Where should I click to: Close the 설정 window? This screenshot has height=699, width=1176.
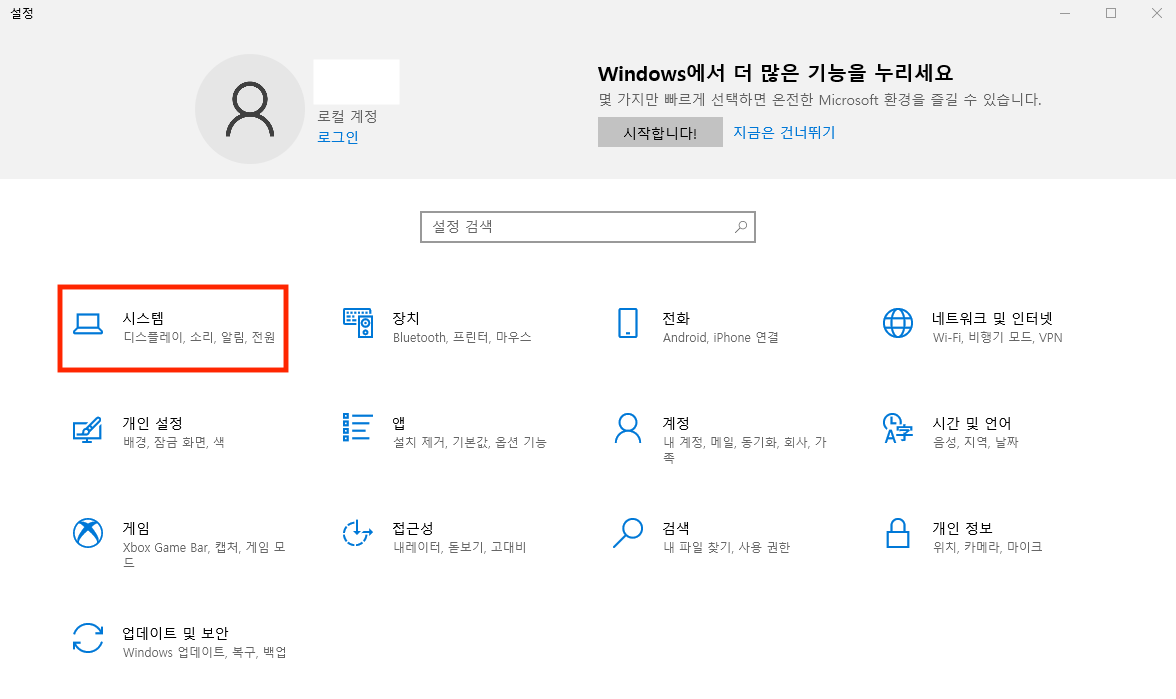point(1156,14)
